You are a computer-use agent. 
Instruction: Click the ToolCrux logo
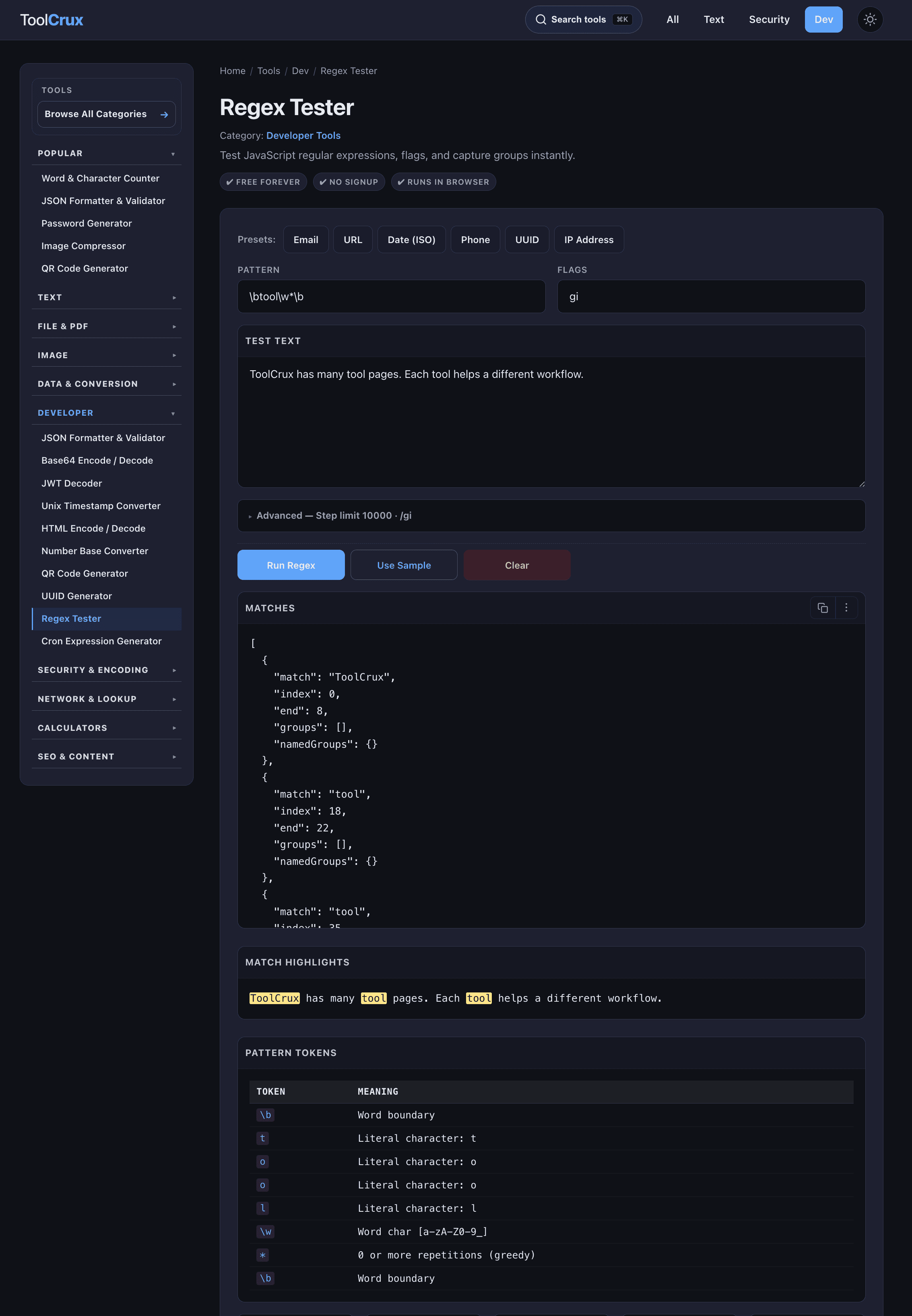click(51, 19)
